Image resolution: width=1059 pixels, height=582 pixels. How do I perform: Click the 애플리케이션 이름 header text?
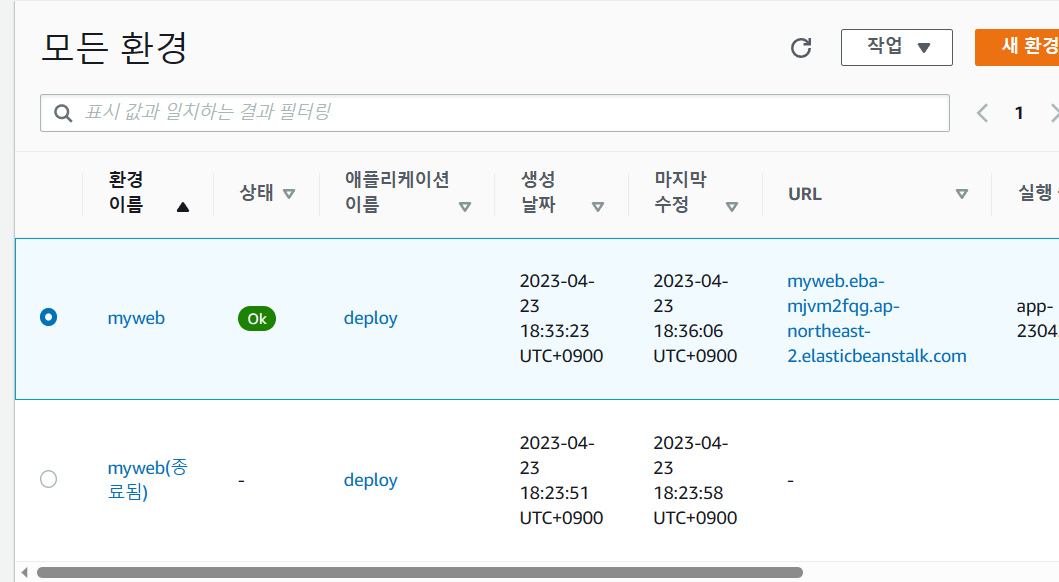(397, 192)
